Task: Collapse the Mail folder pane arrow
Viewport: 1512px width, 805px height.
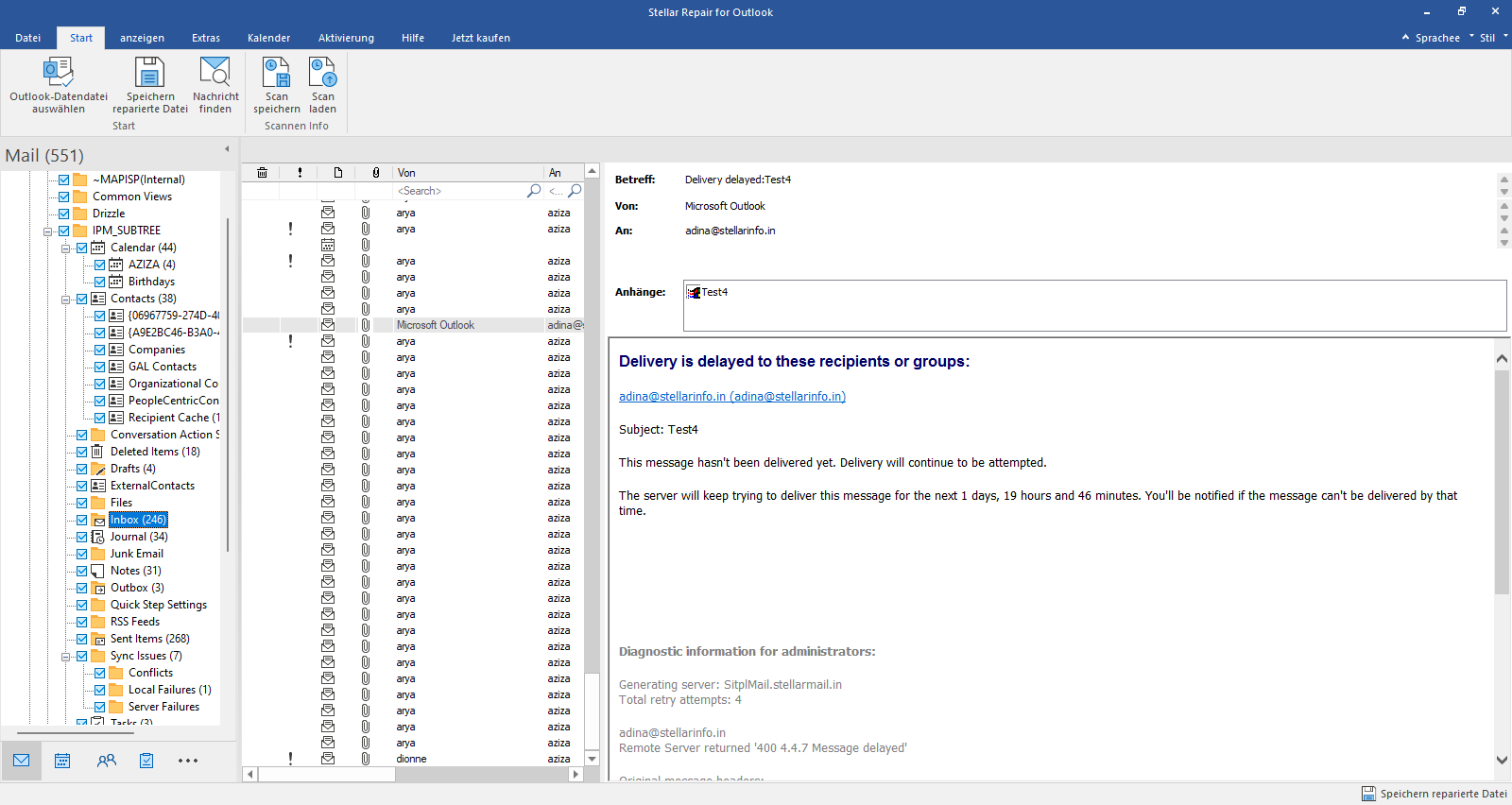Action: click(x=227, y=149)
